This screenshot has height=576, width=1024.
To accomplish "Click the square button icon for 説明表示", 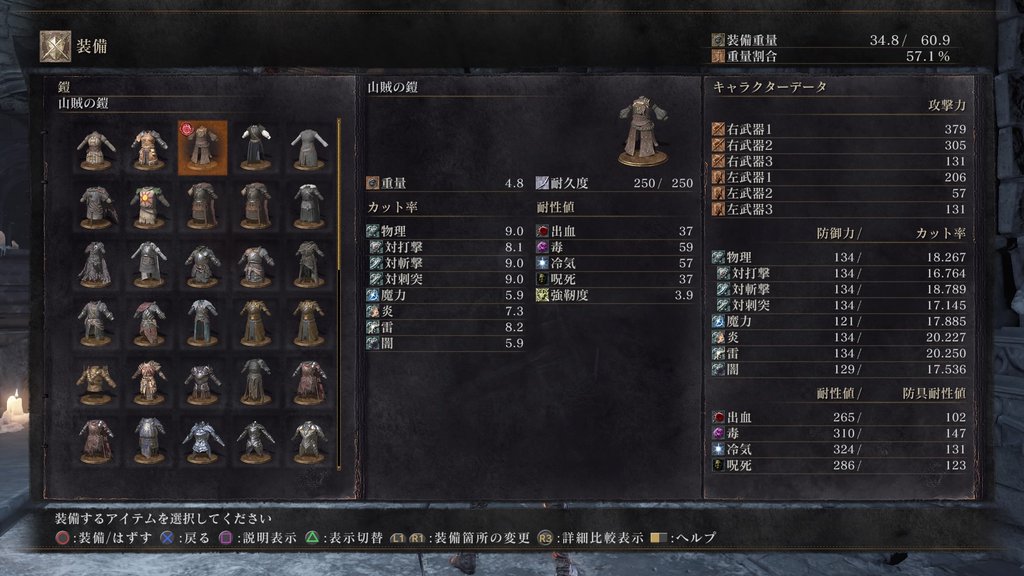I will (x=225, y=538).
